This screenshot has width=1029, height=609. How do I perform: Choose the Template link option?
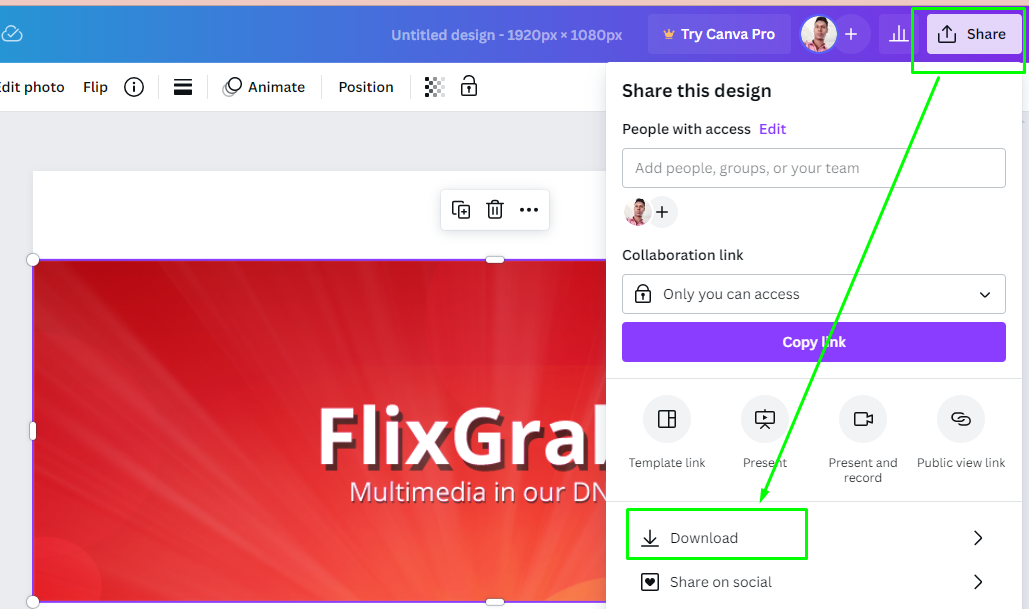[x=667, y=433]
